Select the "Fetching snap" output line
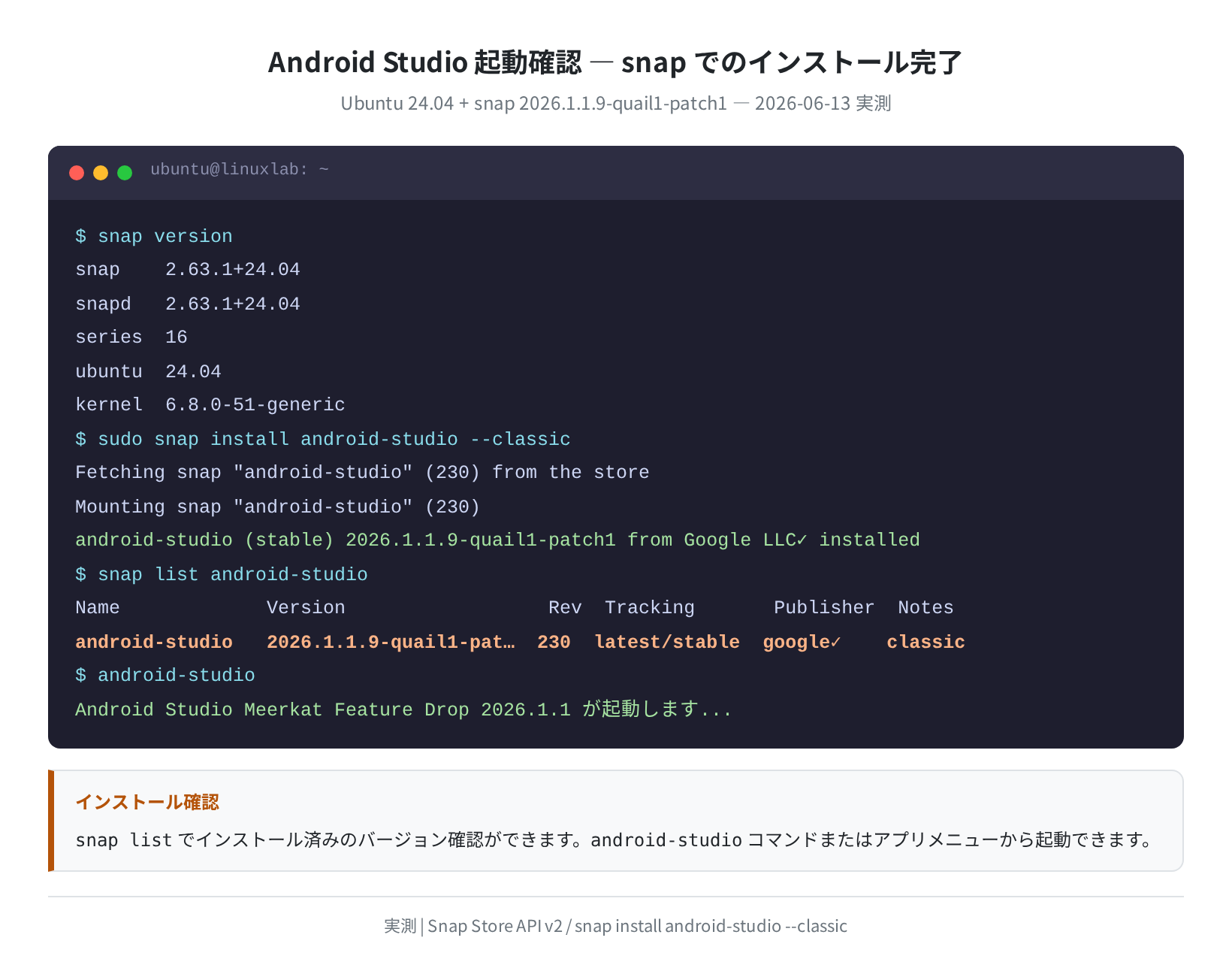The image size is (1232, 968). tap(362, 473)
